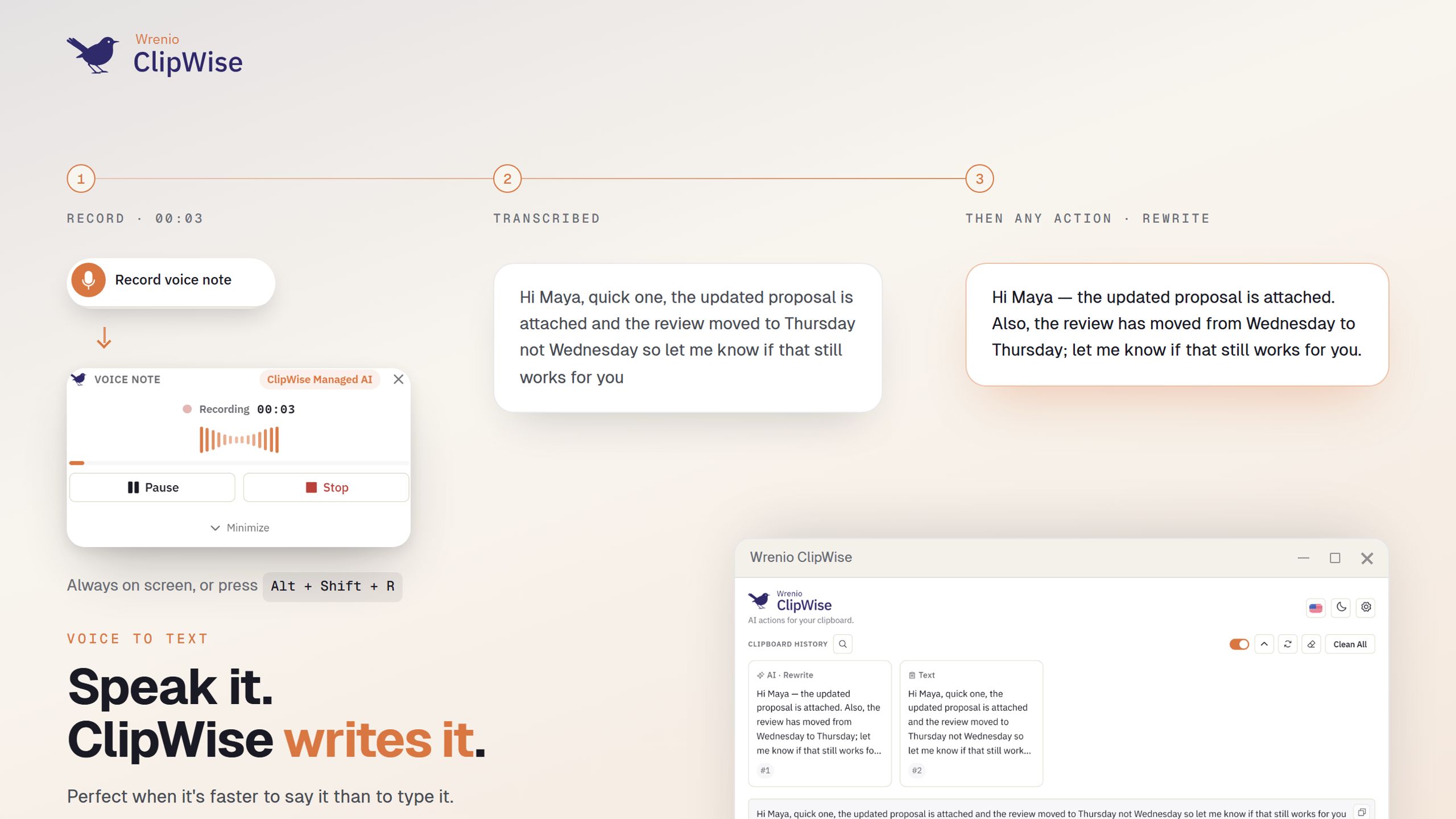Toggle the clipboard history switch
The image size is (1456, 819).
[1239, 644]
